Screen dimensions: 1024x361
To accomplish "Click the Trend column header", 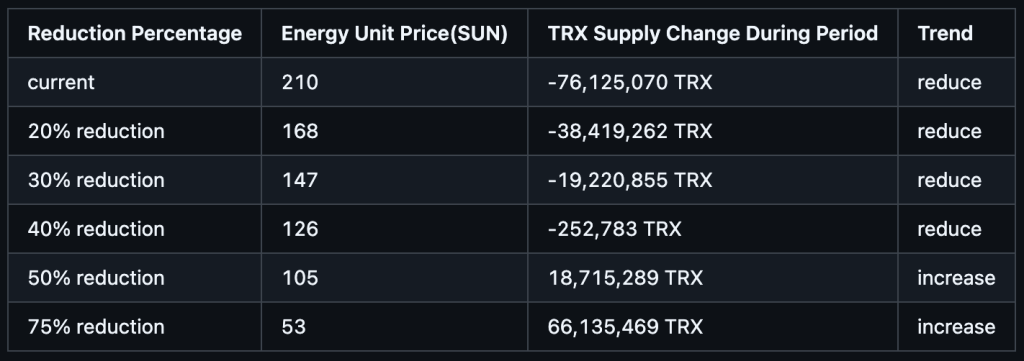I will (x=945, y=33).
